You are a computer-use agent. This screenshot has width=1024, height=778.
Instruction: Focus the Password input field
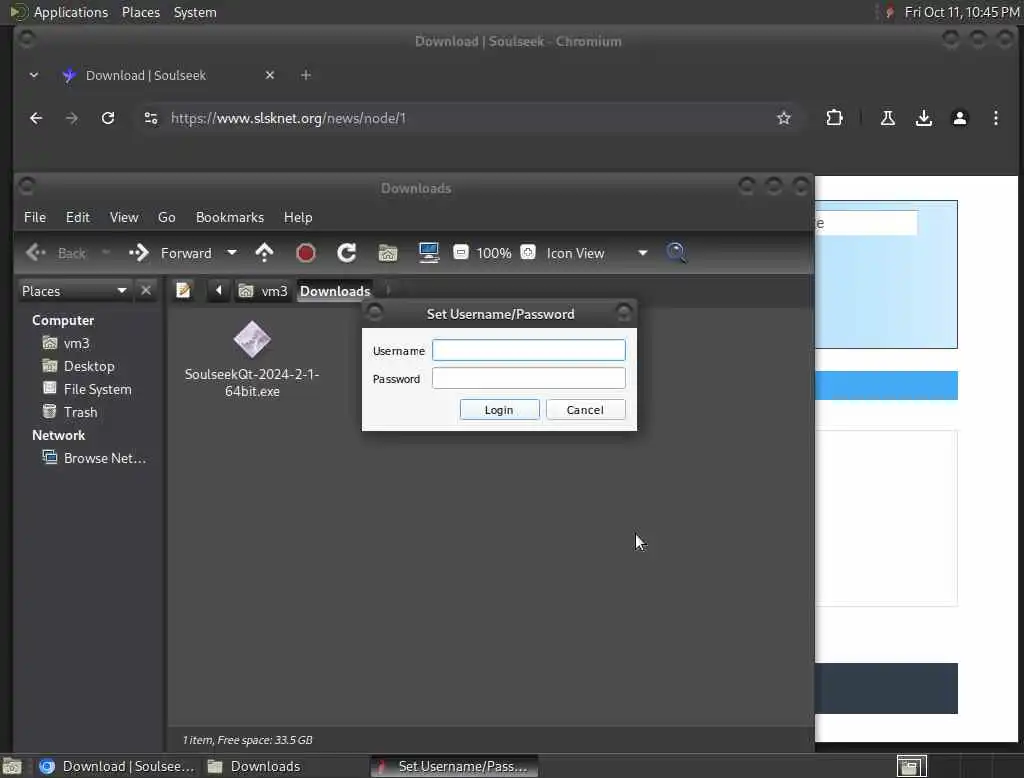tap(528, 378)
